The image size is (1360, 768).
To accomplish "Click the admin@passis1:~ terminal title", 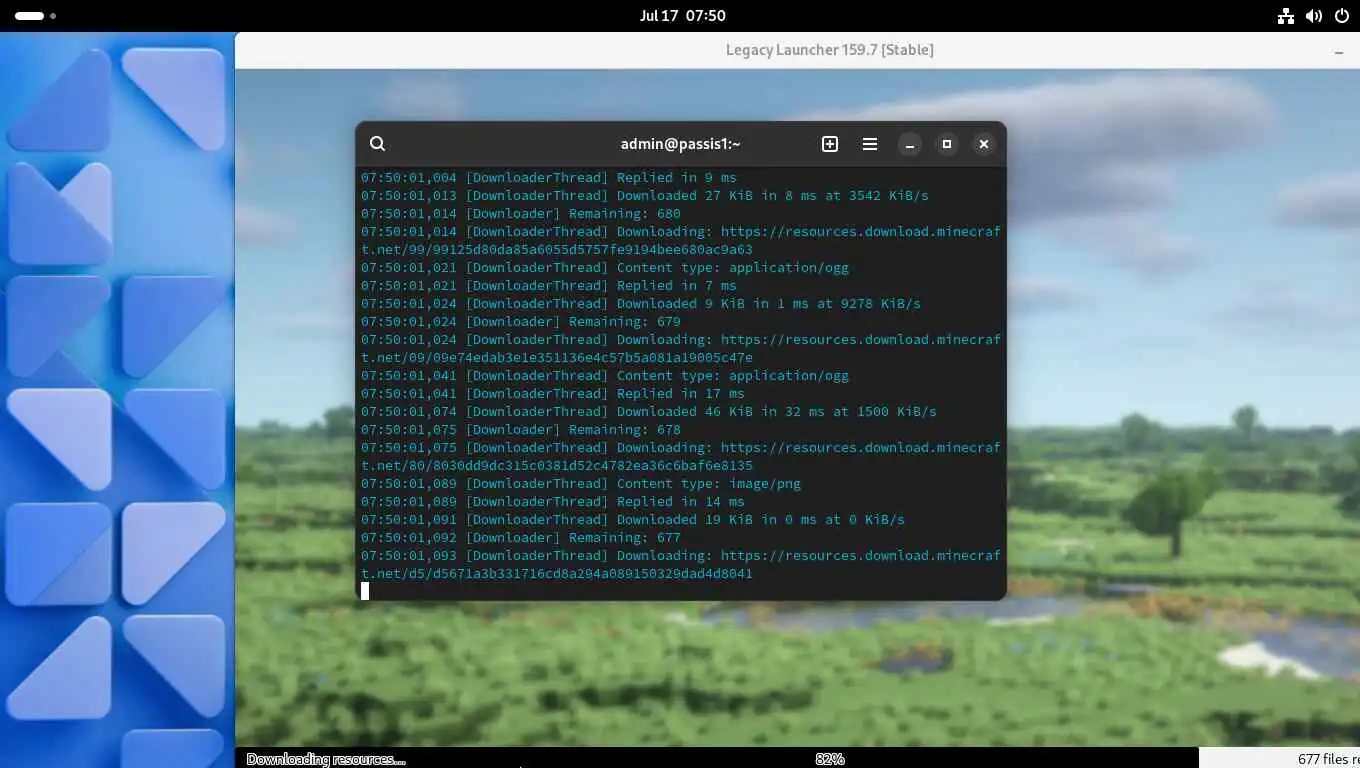I will click(680, 144).
